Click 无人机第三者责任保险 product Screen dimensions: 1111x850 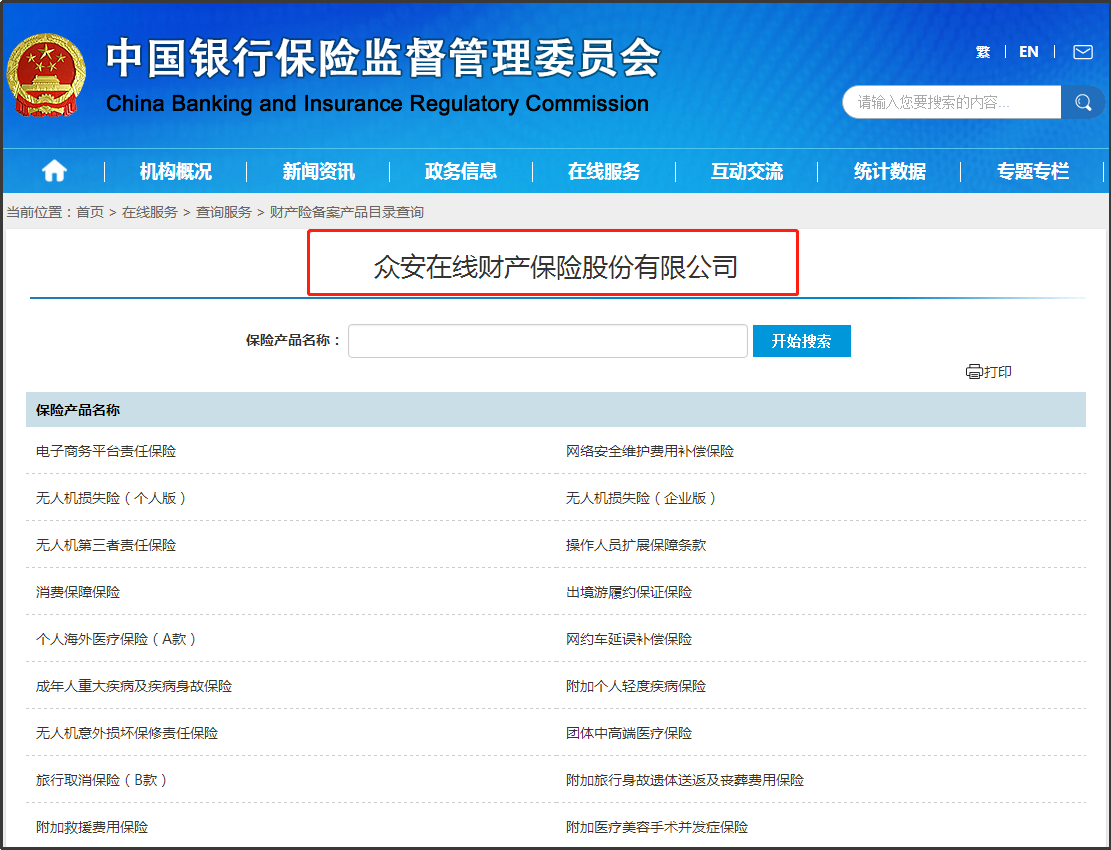[x=106, y=545]
